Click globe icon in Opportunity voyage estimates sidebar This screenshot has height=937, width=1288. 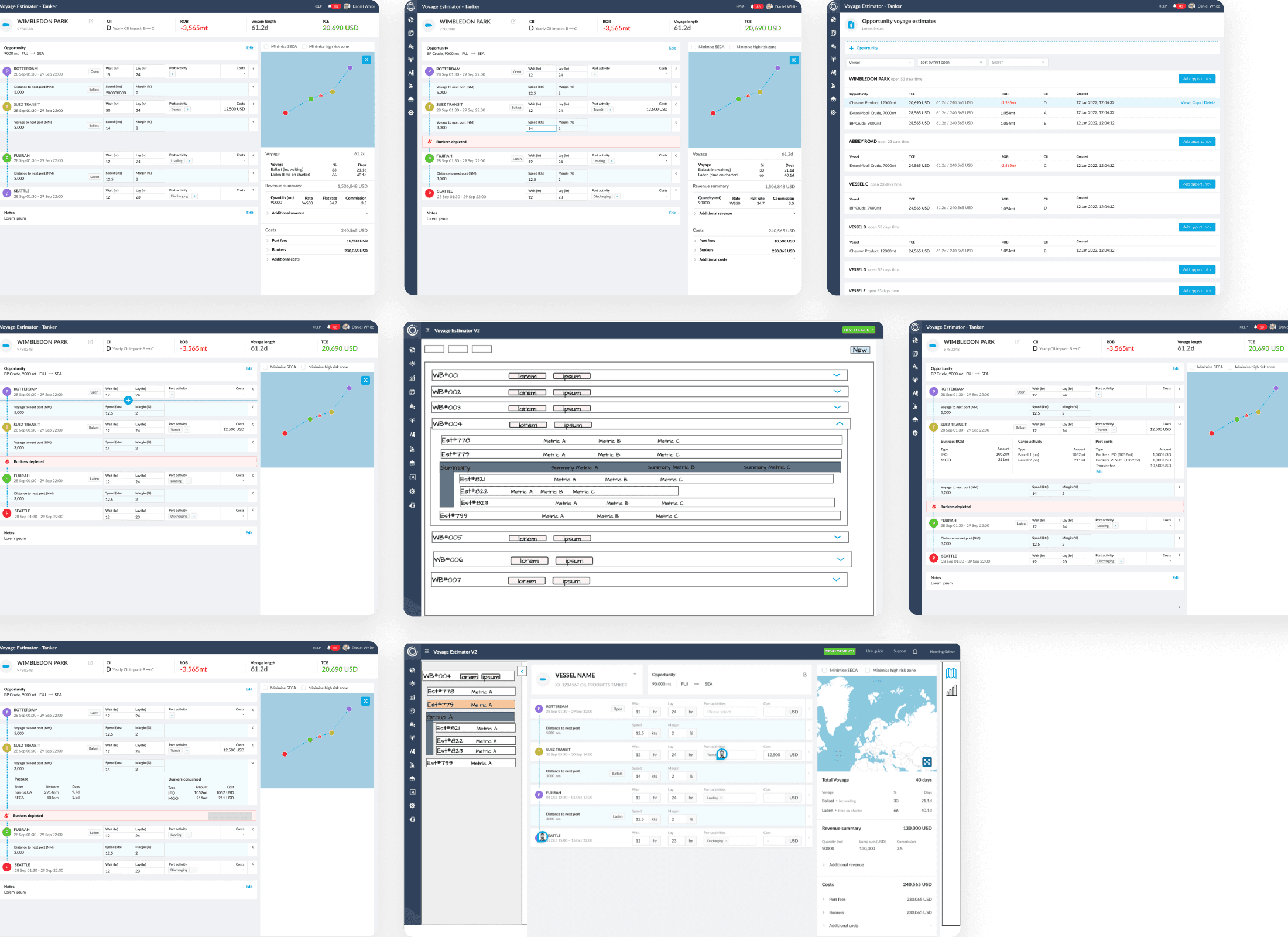point(833,20)
